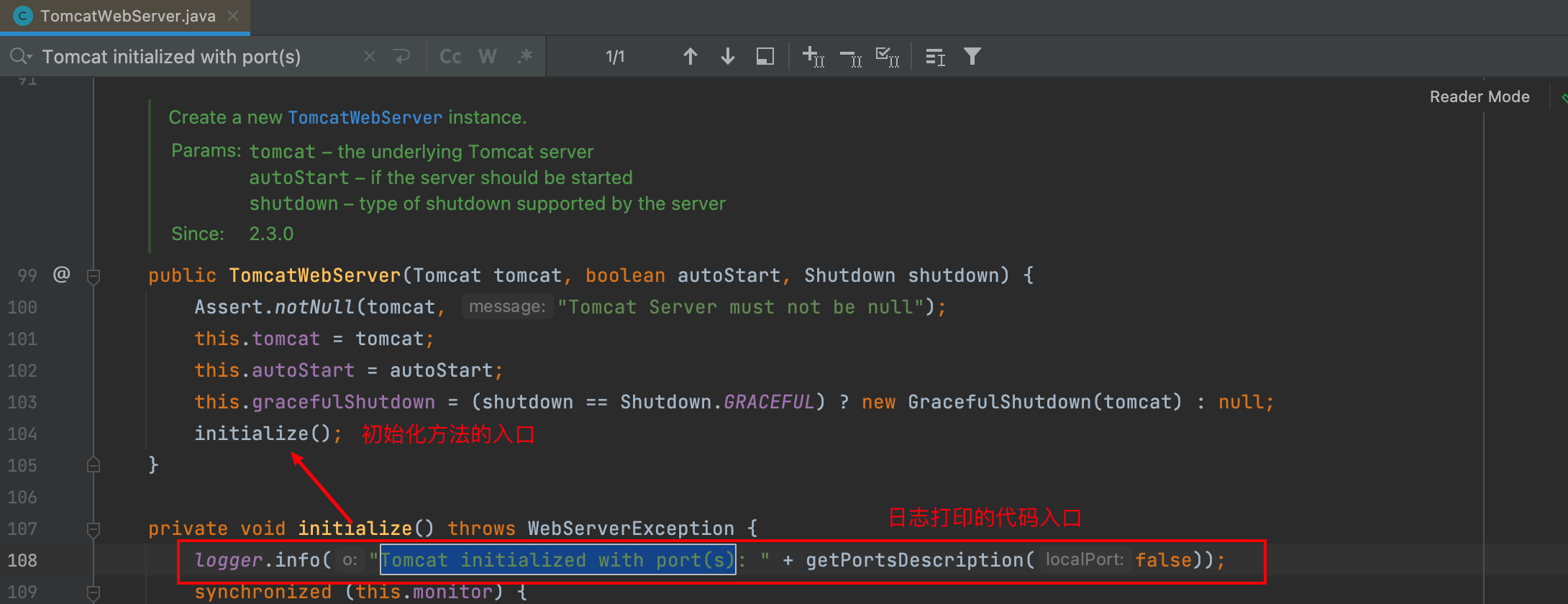Viewport: 1568px width, 604px height.
Task: Click the 'o:' parameter hint
Action: point(350,559)
